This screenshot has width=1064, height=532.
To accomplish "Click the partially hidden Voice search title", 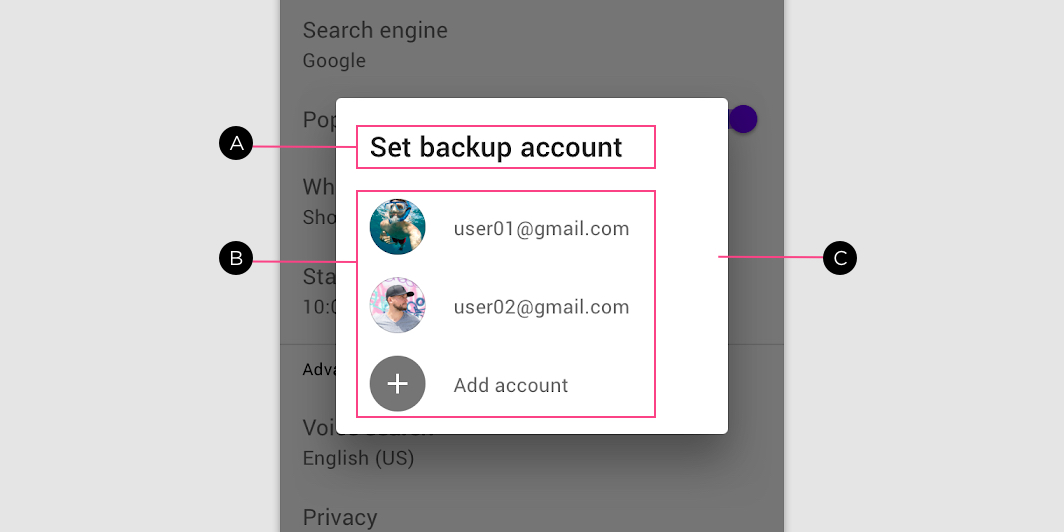I will coord(319,427).
